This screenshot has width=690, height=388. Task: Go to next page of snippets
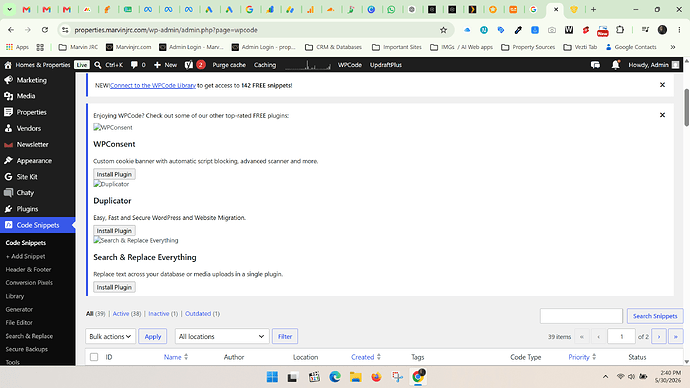coord(659,337)
